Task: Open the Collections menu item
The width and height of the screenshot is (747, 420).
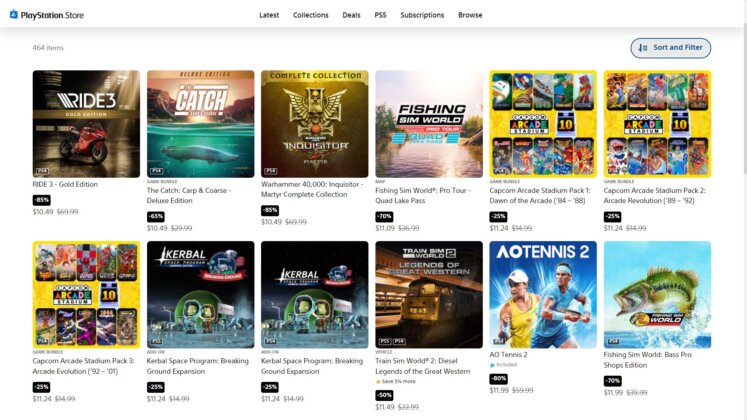Action: pyautogui.click(x=310, y=15)
